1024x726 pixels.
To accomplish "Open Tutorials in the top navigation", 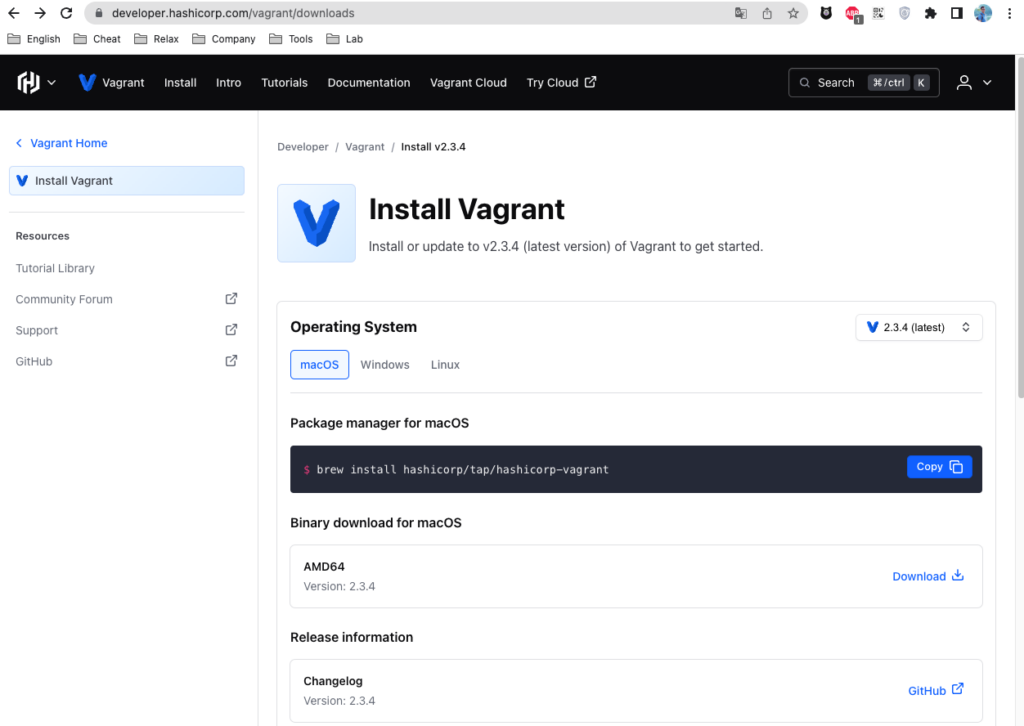I will click(x=284, y=82).
